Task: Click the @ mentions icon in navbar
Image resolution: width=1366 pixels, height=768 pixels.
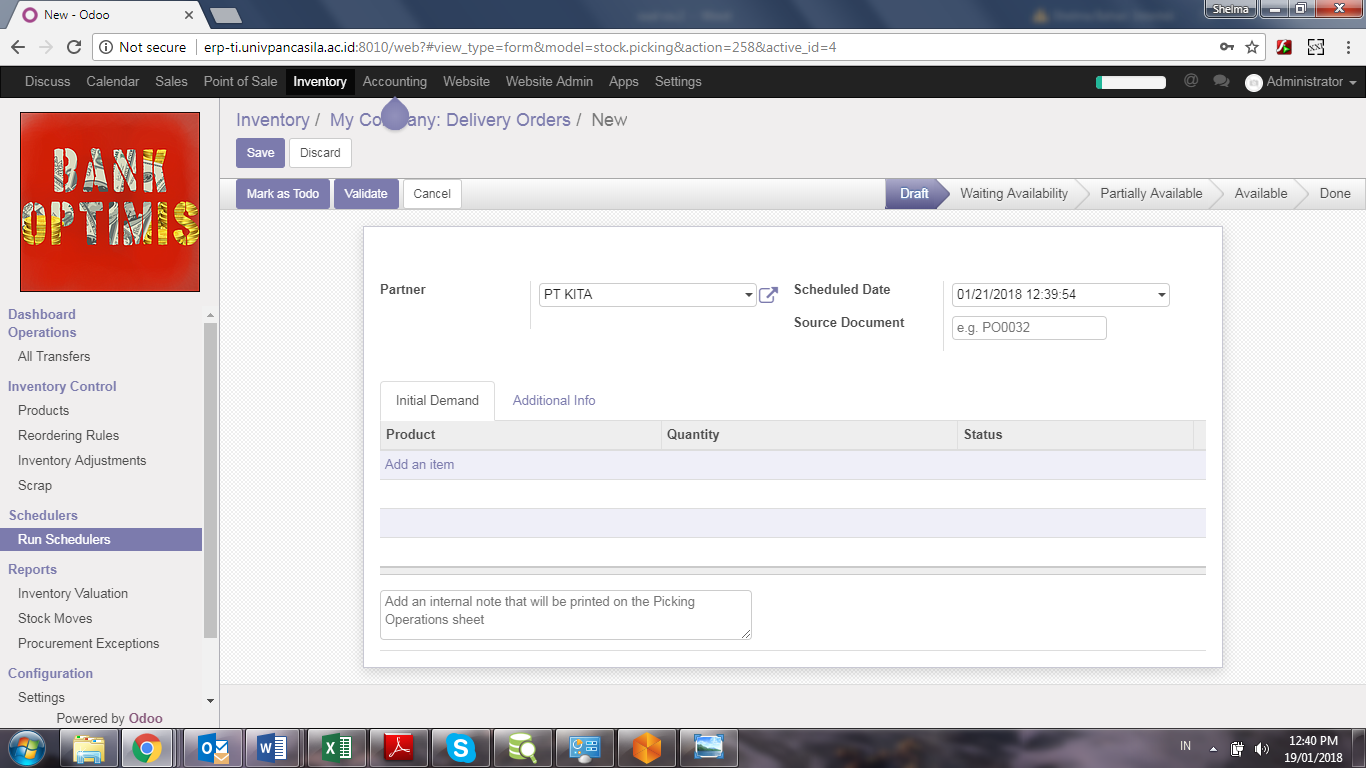Action: (x=1190, y=81)
